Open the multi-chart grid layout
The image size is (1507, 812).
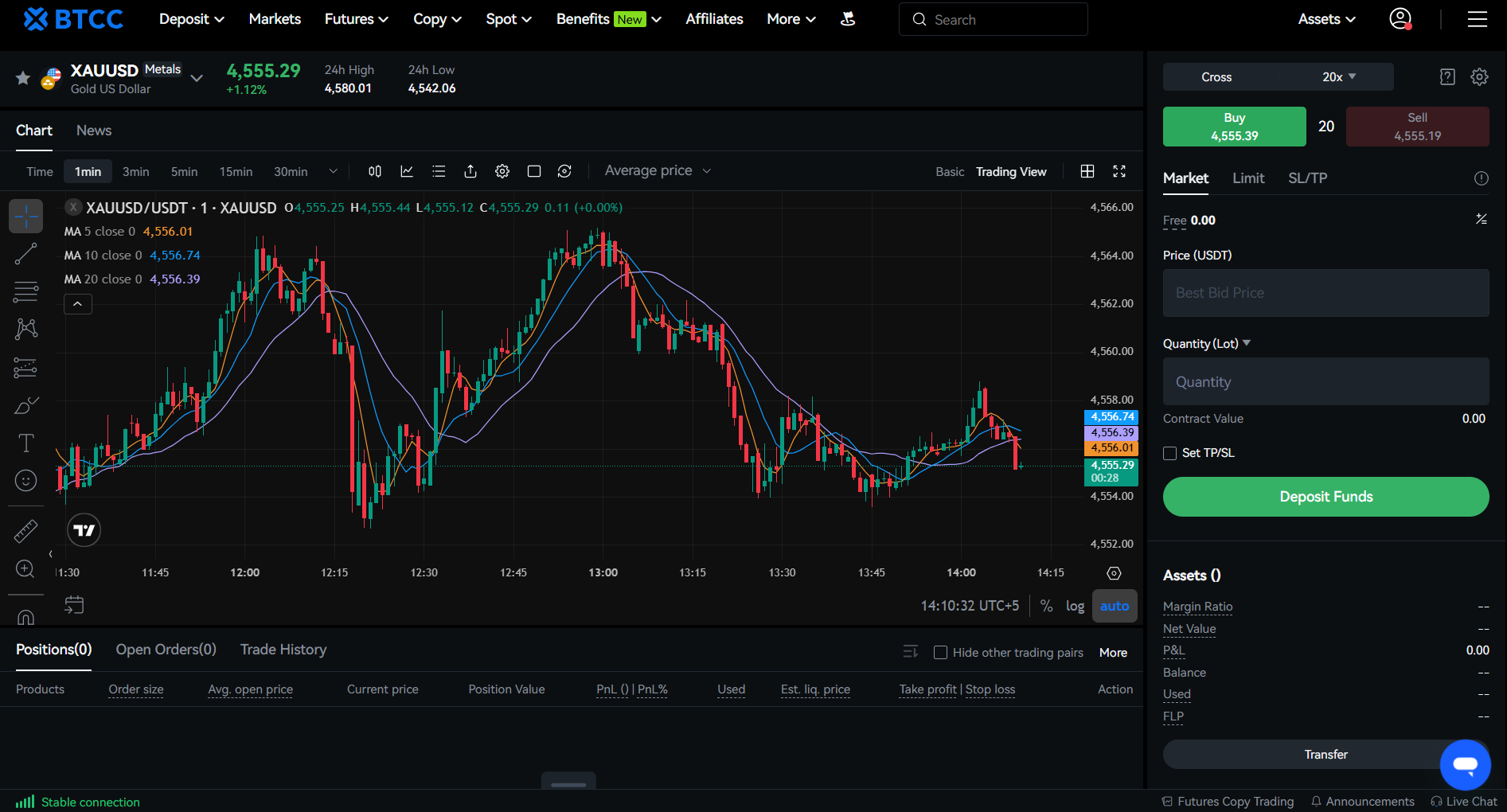pos(1087,171)
